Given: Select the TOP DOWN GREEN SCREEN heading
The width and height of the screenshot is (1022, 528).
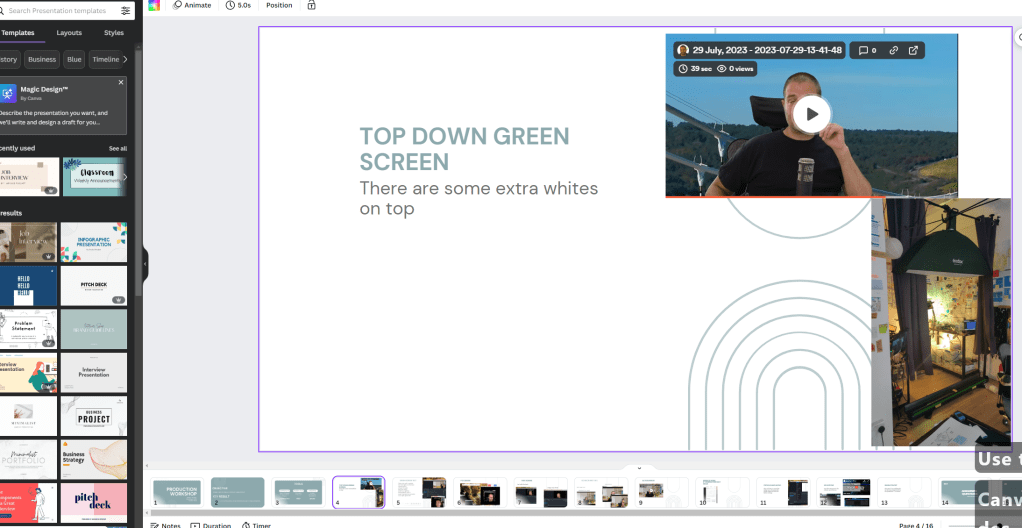Looking at the screenshot, I should coord(465,149).
